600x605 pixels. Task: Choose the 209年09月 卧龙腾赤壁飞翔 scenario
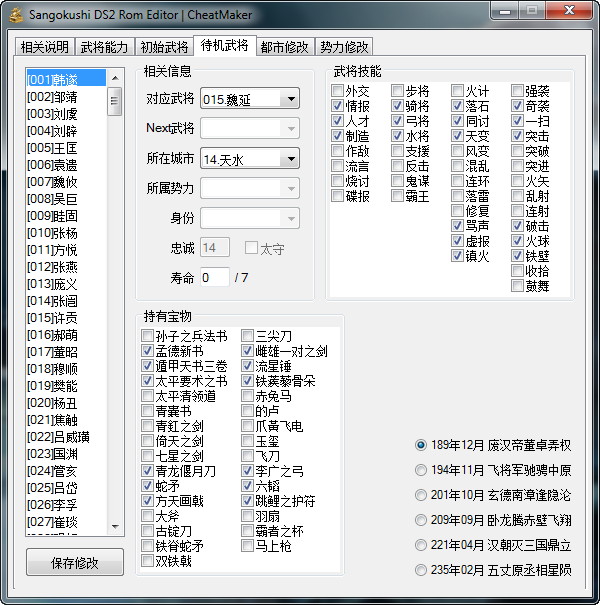(421, 519)
